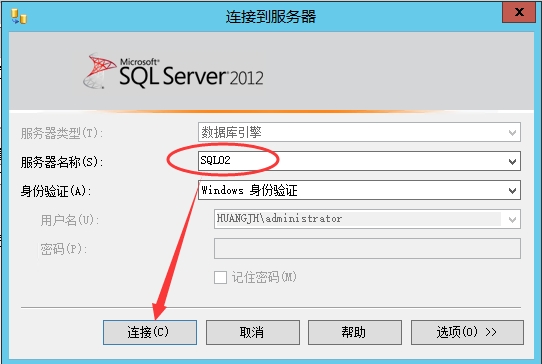Image resolution: width=542 pixels, height=364 pixels.
Task: Click the 密码(P) label
Action: click(63, 249)
